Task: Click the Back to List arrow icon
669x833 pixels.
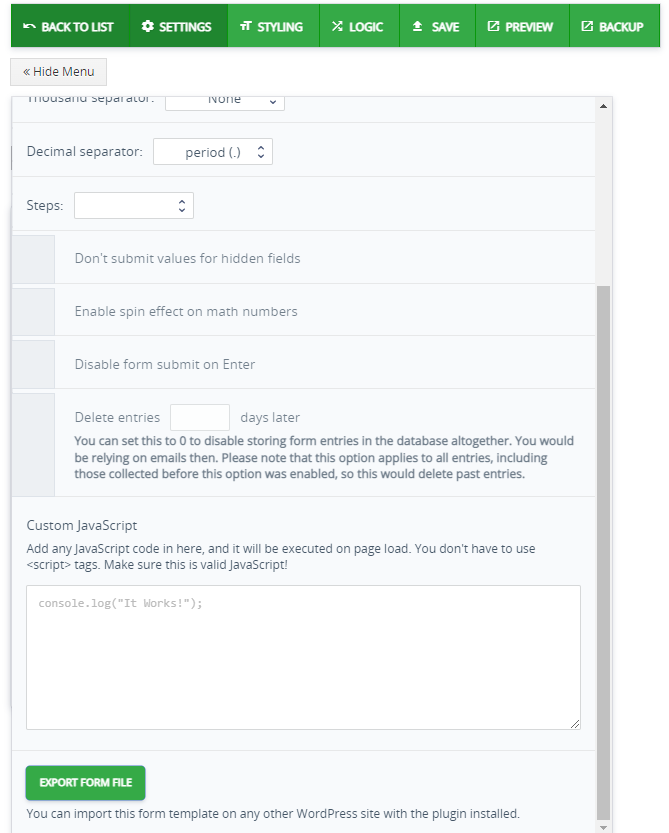Action: pyautogui.click(x=30, y=26)
